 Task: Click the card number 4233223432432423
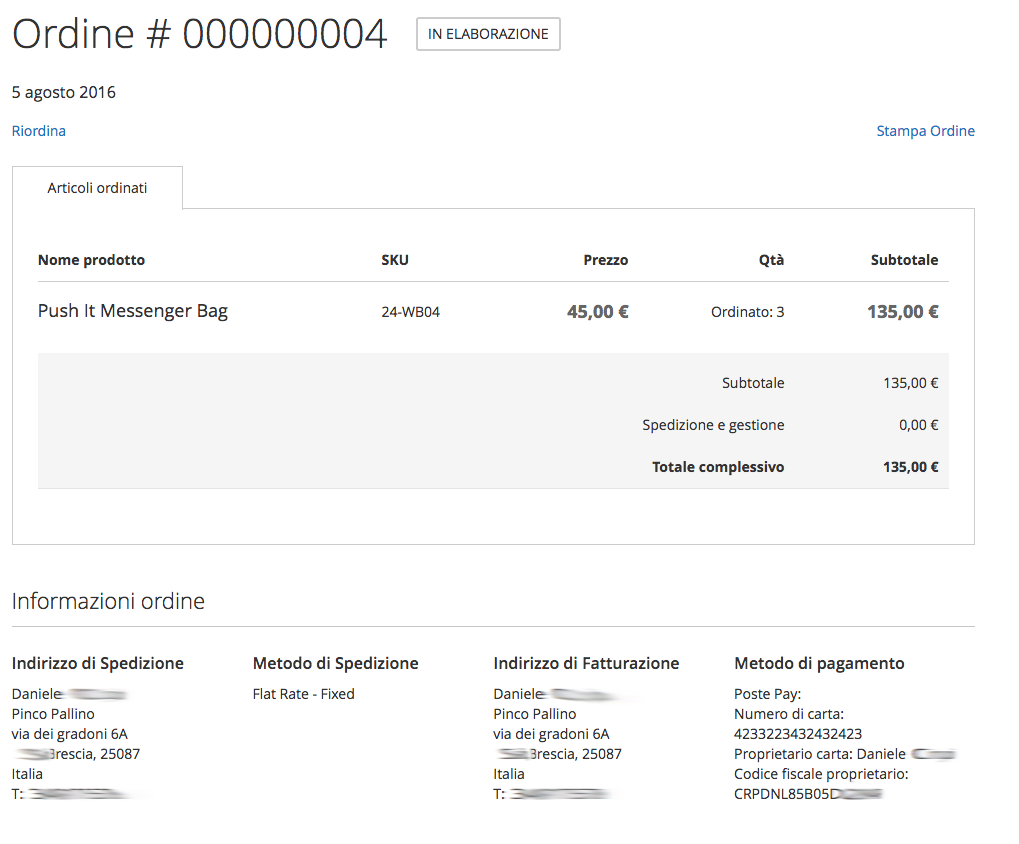click(x=798, y=734)
